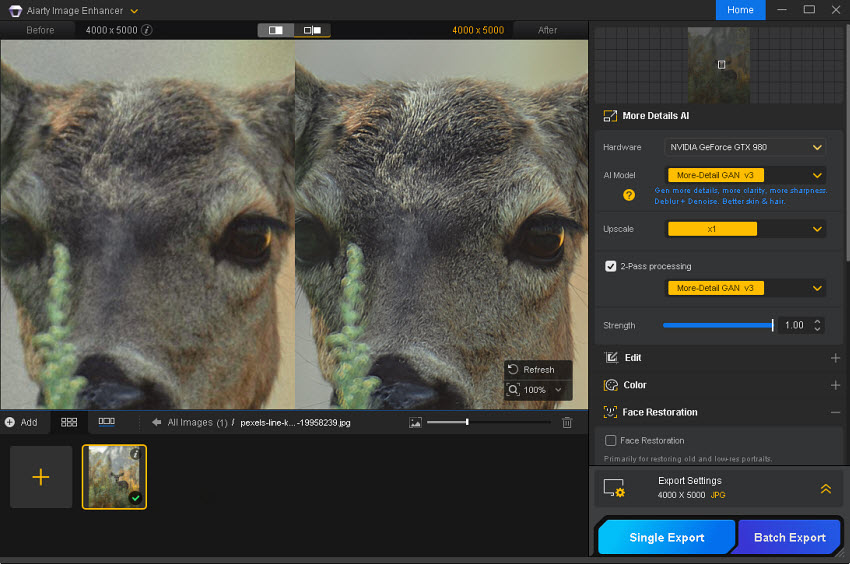
Task: Open the app menu chevron beside the title
Action: point(134,11)
